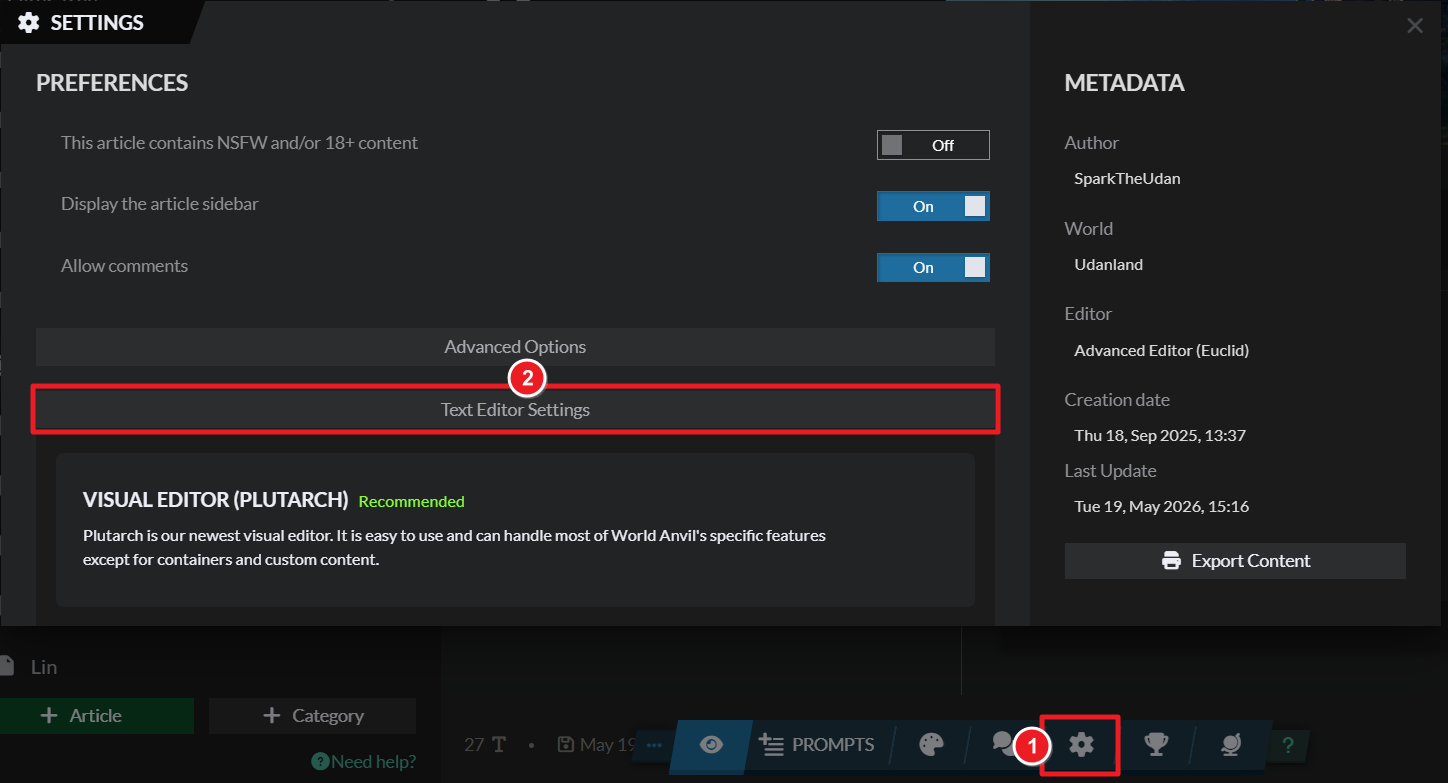Click last update Tue 19, May 2026, 15:16
1448x783 pixels.
coord(1161,506)
